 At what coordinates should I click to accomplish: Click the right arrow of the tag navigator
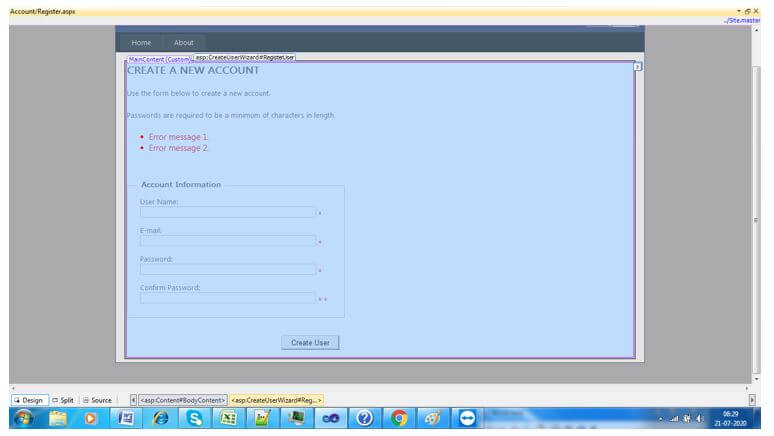pyautogui.click(x=752, y=400)
